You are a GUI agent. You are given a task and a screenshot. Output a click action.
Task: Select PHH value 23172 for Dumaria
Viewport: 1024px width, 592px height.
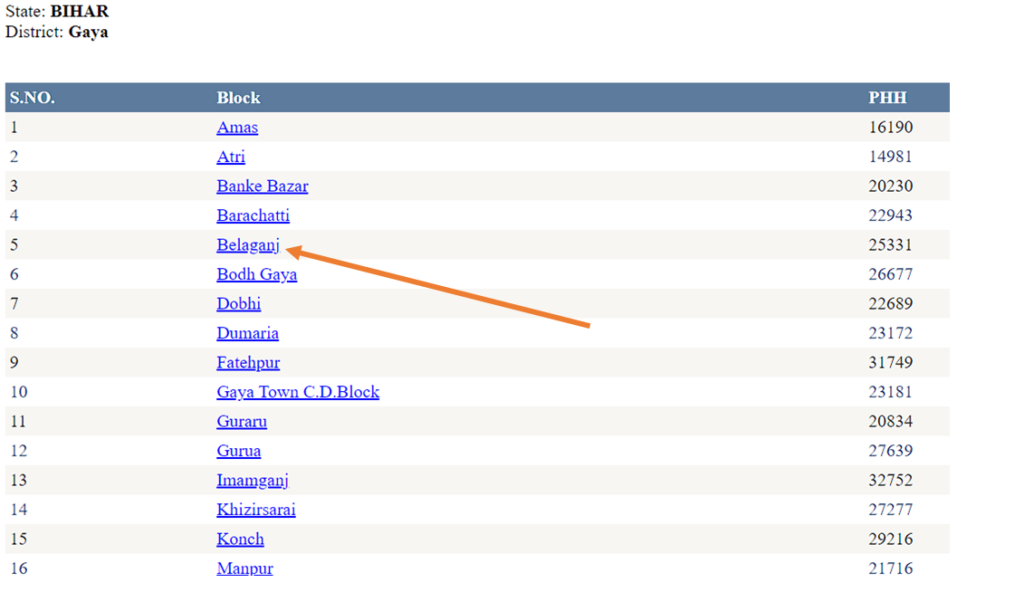pos(890,333)
